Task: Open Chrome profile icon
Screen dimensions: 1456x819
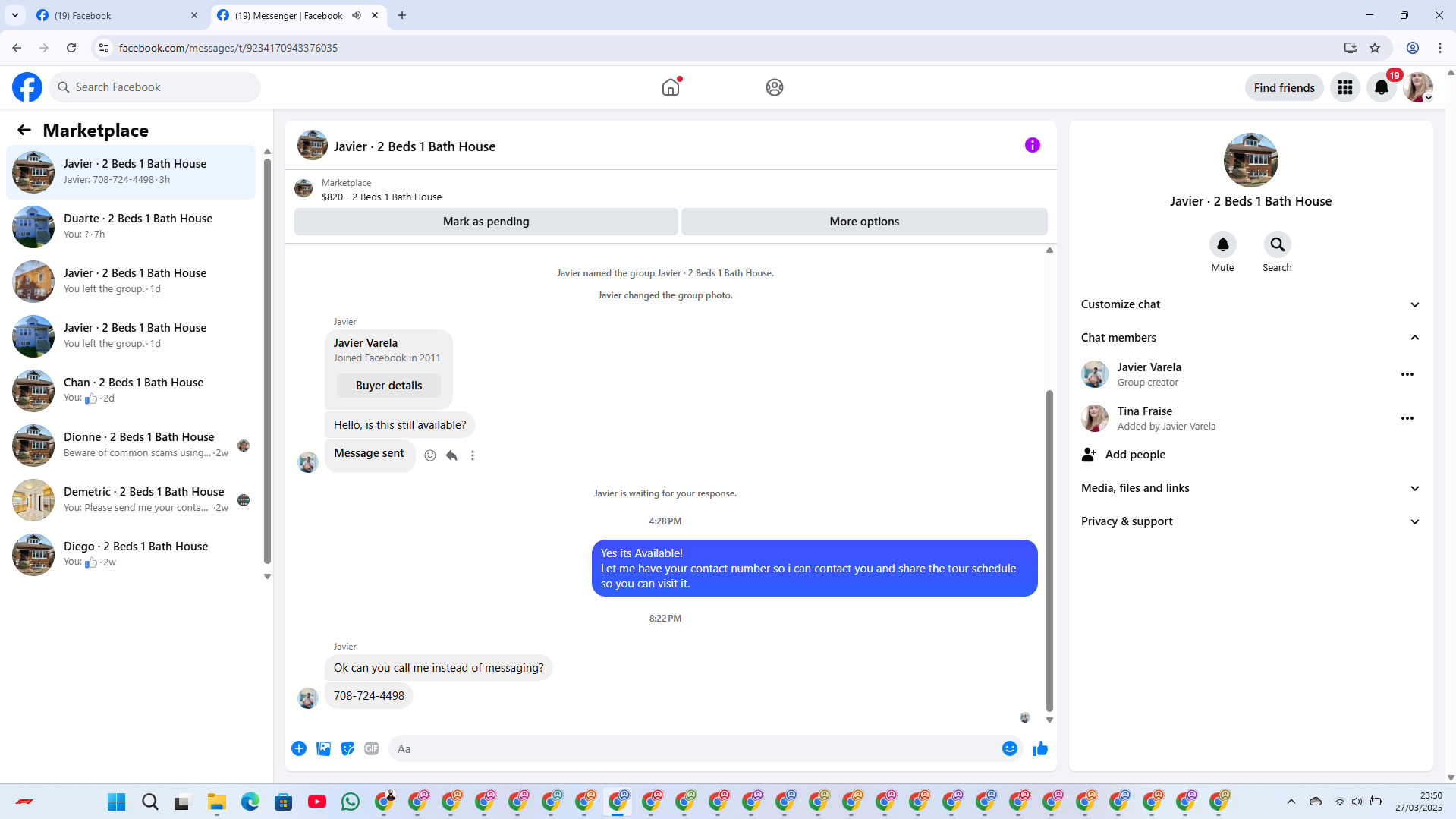Action: coord(1413,48)
